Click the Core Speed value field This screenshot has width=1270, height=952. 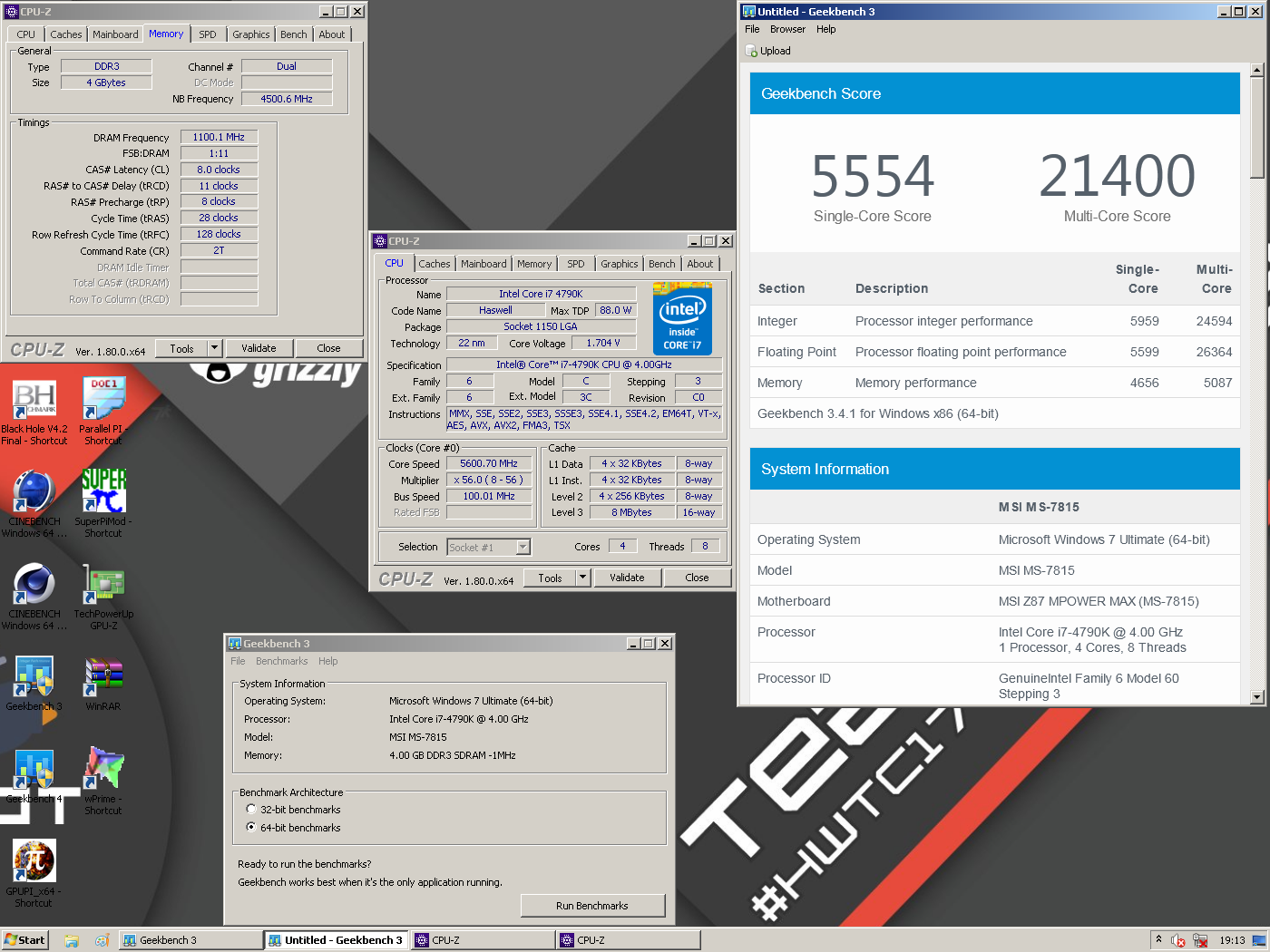tap(489, 463)
